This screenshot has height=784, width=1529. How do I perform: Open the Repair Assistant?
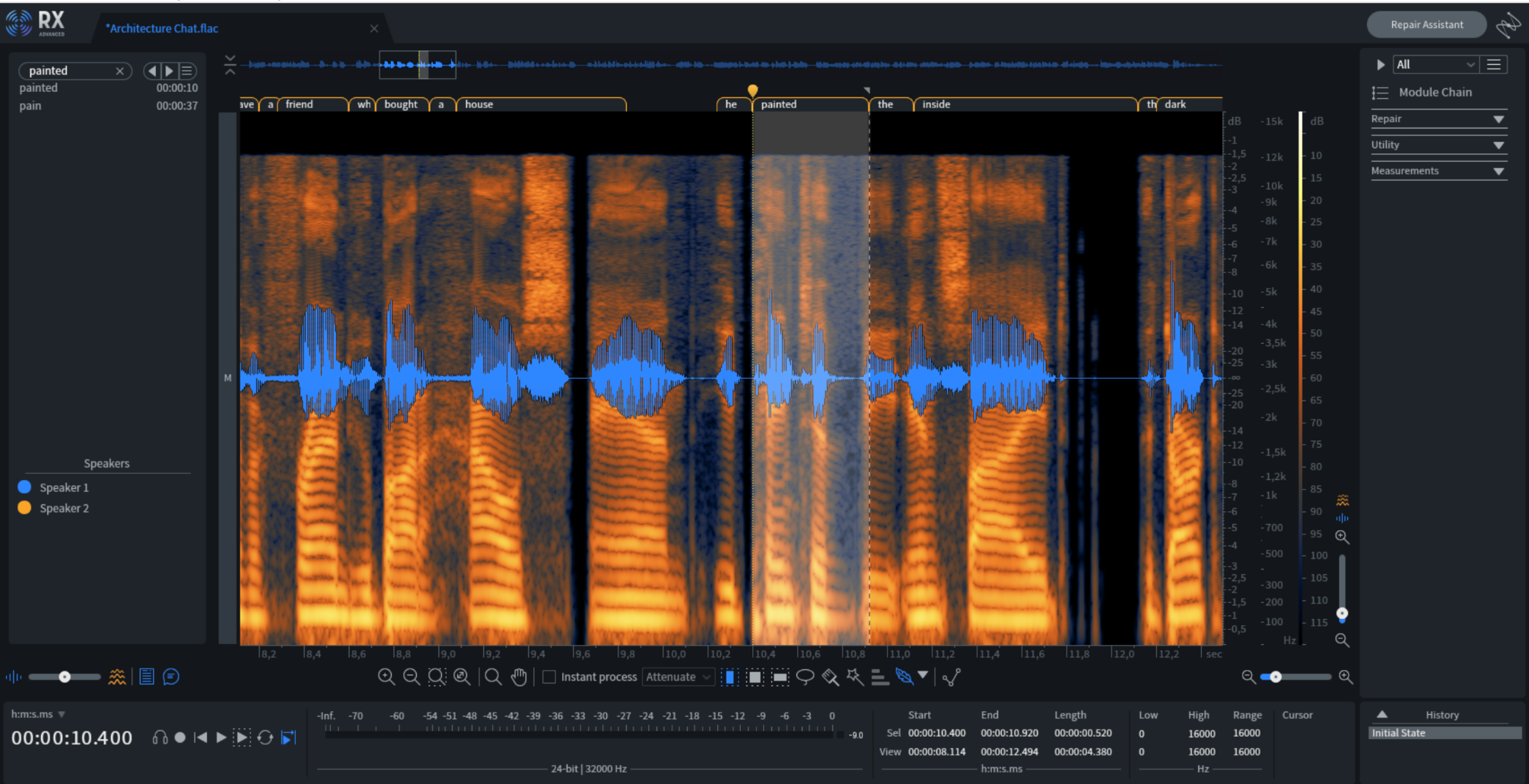1426,25
